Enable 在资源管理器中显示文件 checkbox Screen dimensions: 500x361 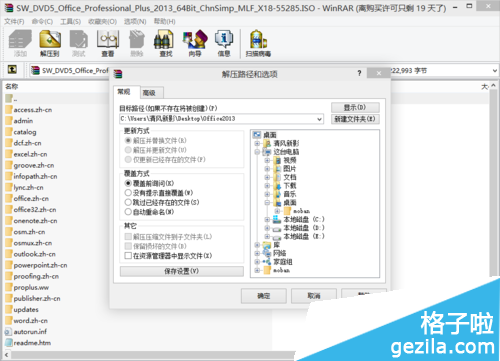[128, 256]
